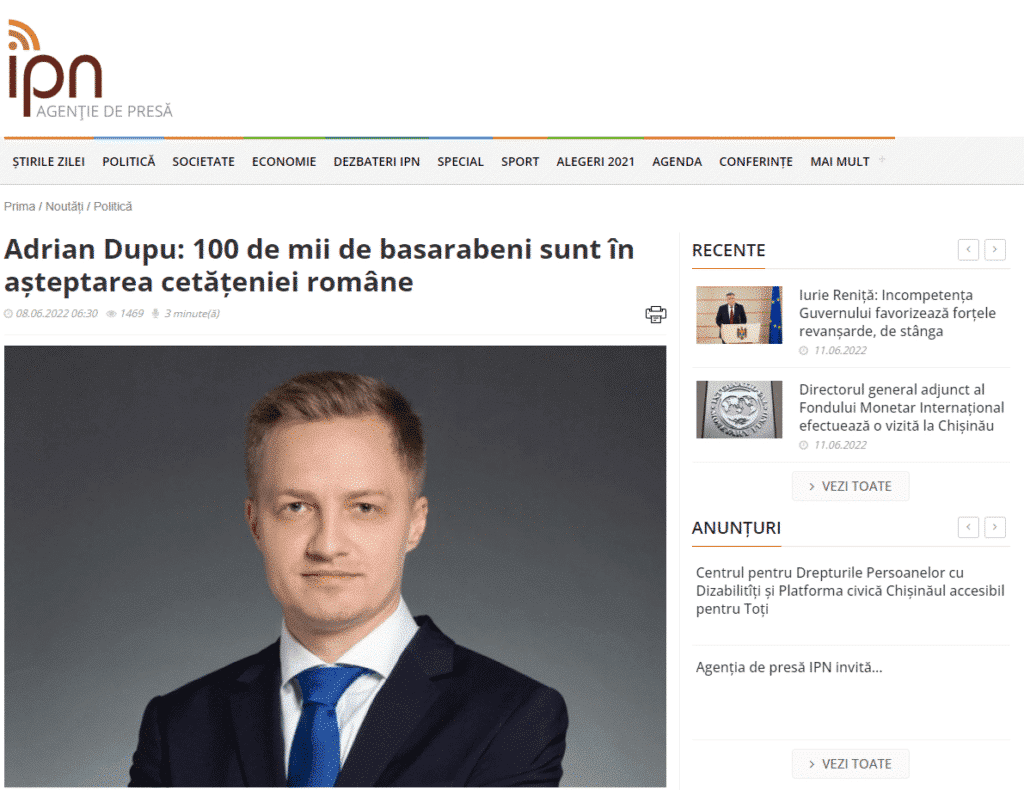Viewport: 1024px width, 790px height.
Task: Go to next Recente items arrow
Action: pos(995,249)
